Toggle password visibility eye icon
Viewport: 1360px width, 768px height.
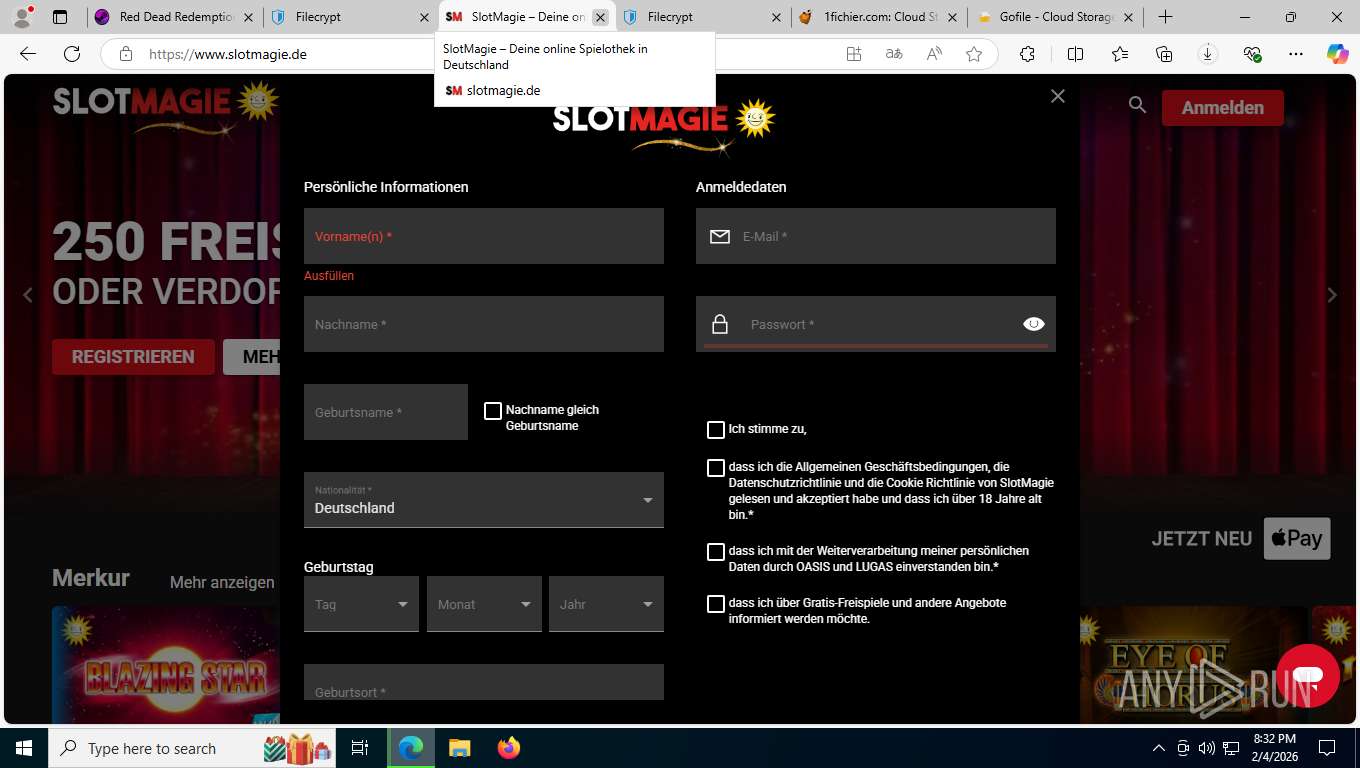pyautogui.click(x=1034, y=324)
